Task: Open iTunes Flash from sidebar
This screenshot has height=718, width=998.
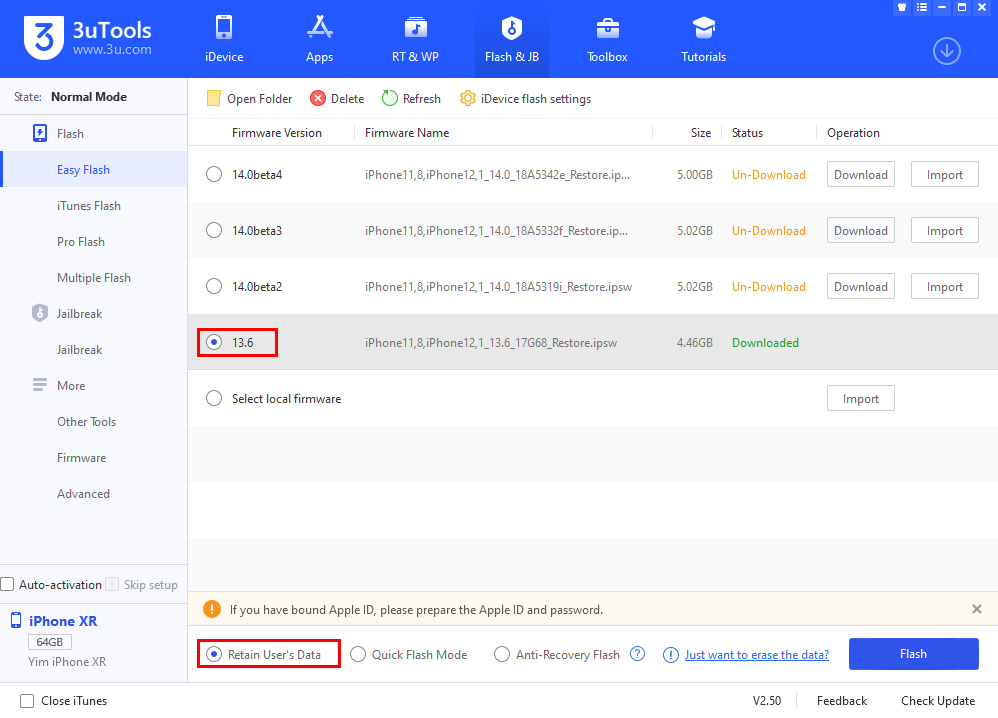Action: (x=89, y=206)
